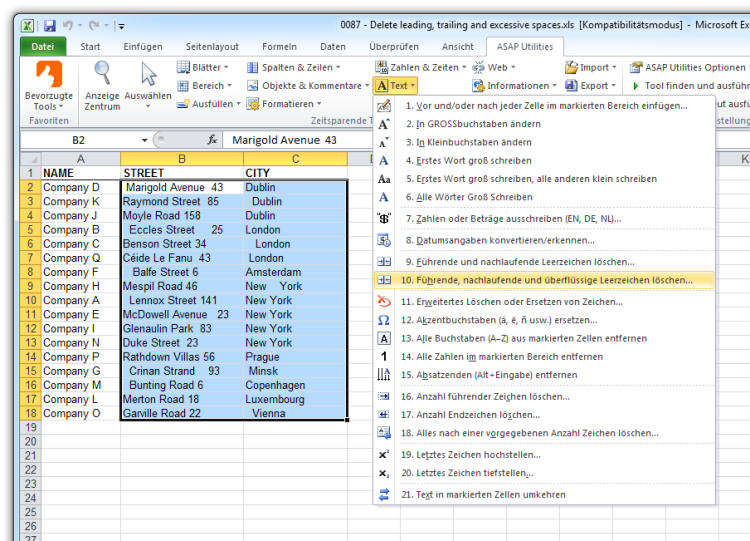Switch to the Einfügen tab

point(143,46)
